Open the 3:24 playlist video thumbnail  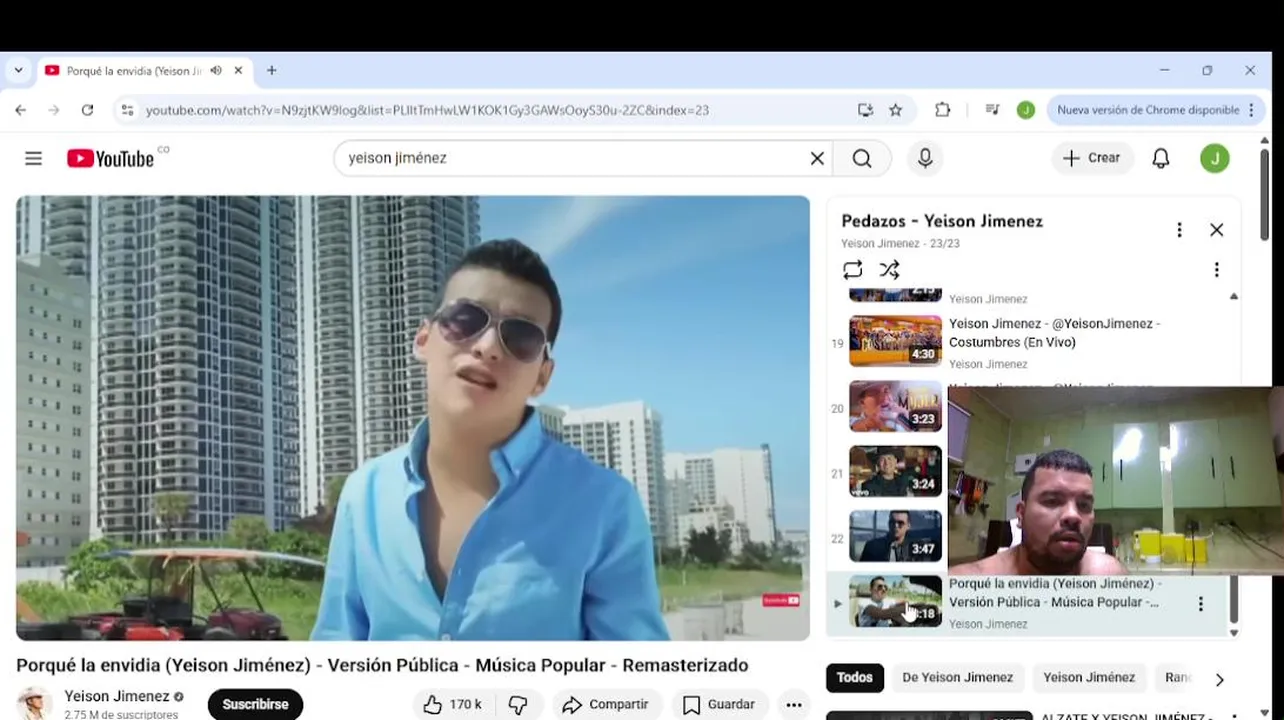pos(895,471)
